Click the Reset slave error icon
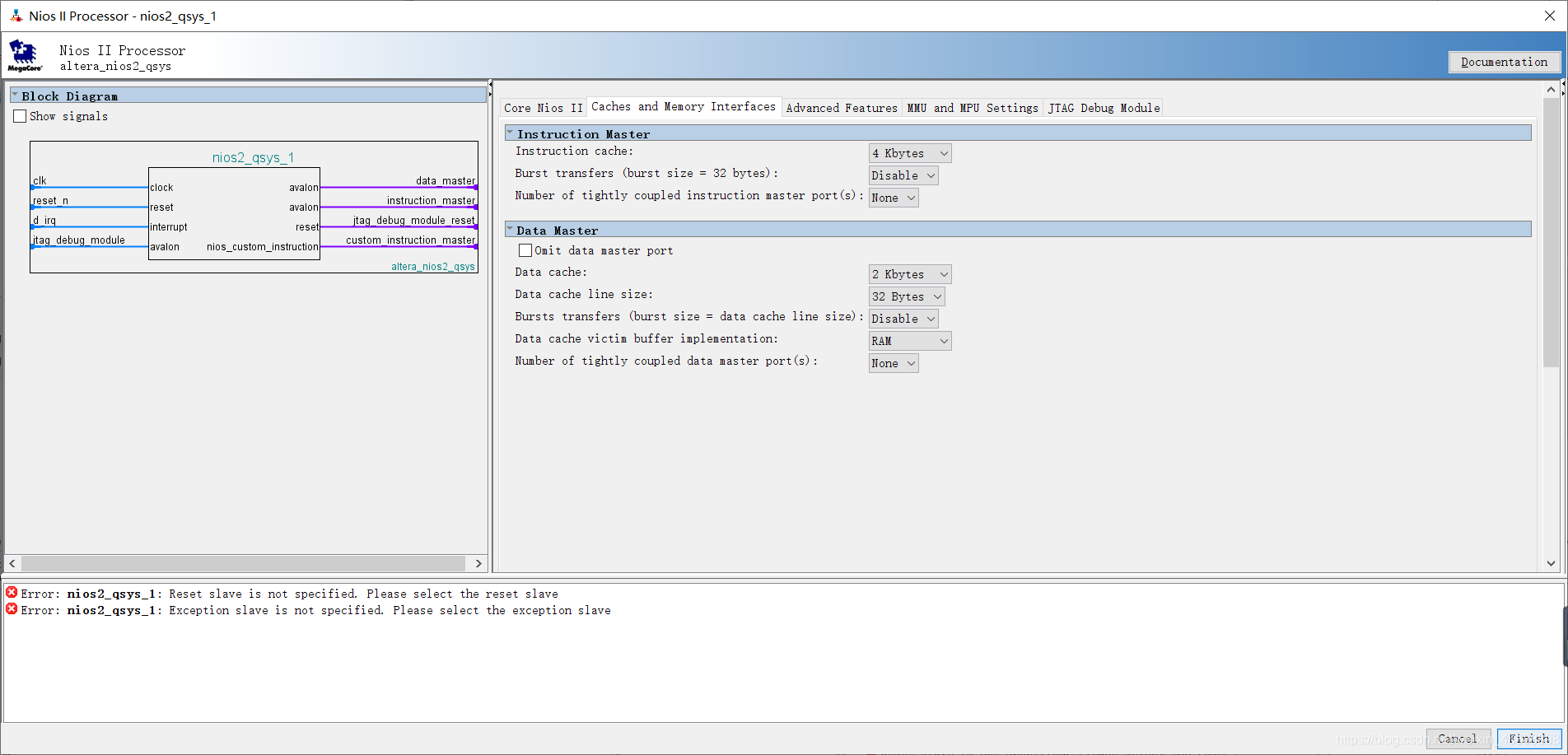The image size is (1568, 755). [x=12, y=593]
